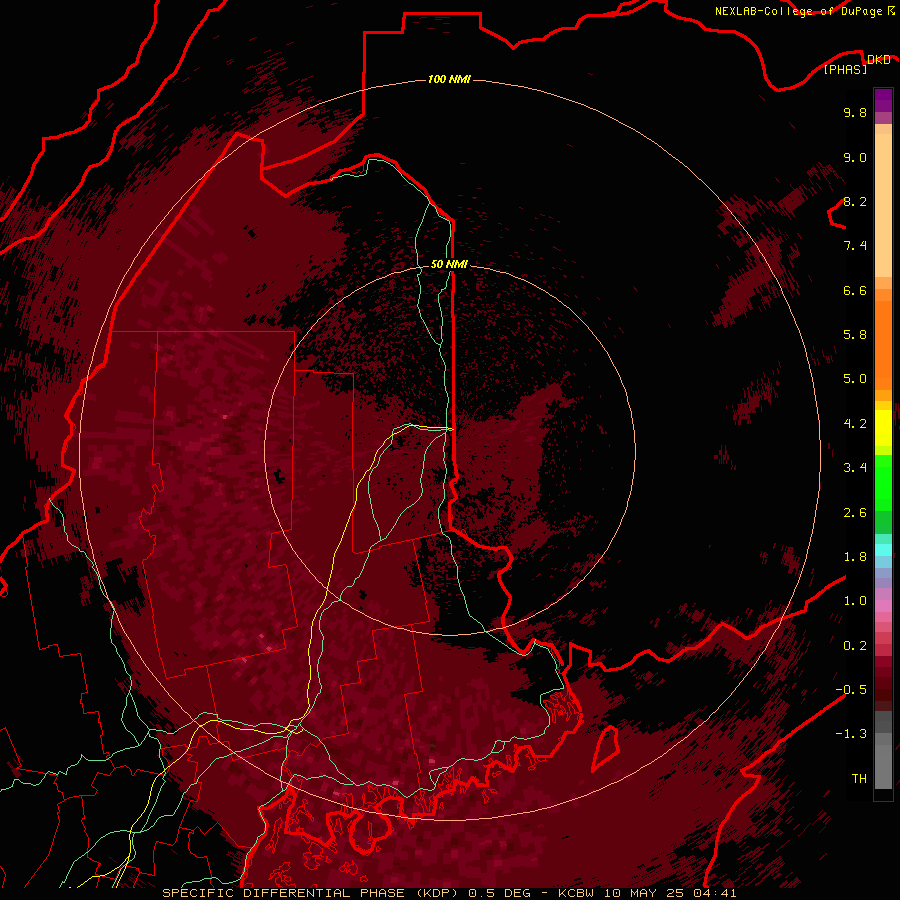Click the 0.5 DEG elevation text in caption
The image size is (900, 900).
click(x=502, y=893)
